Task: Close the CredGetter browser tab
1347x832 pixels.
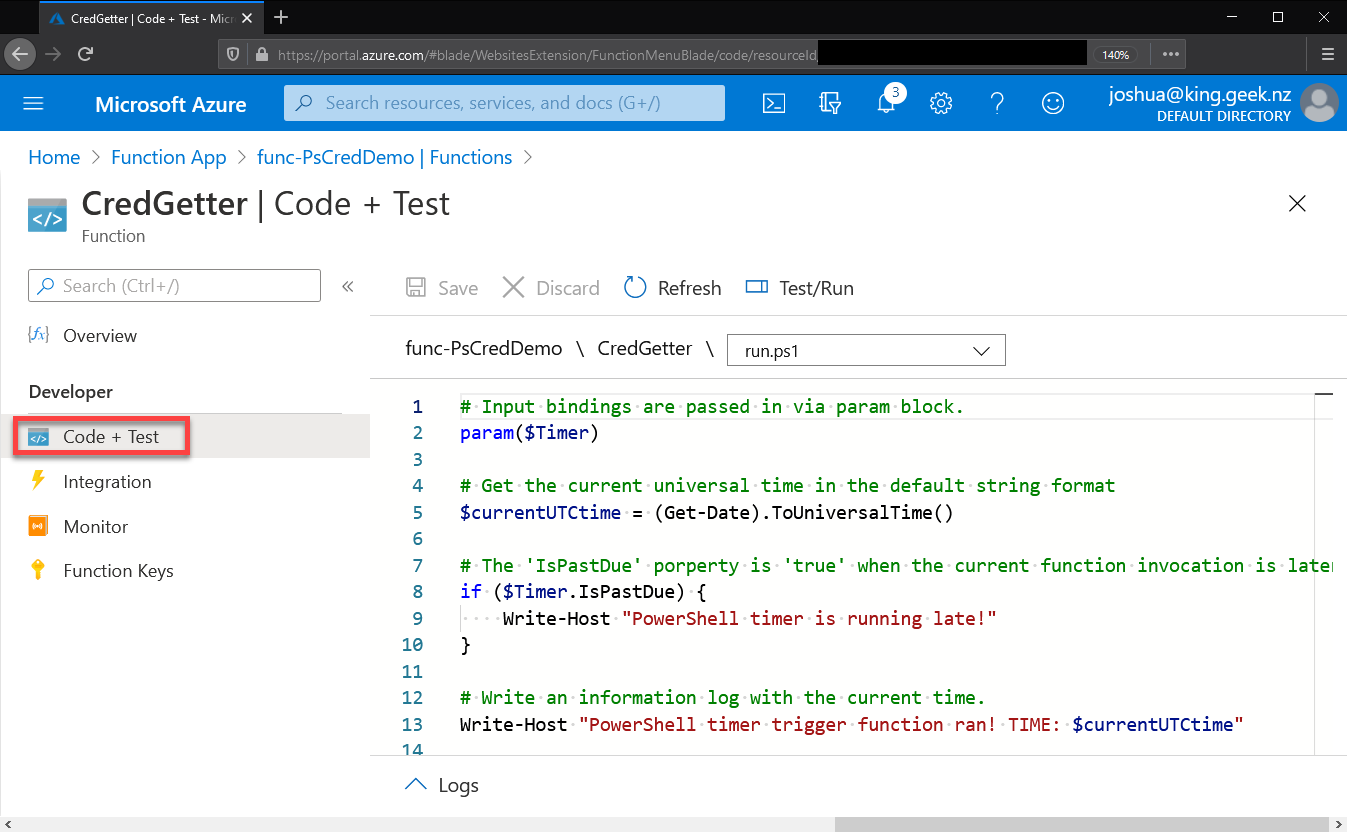Action: (x=248, y=18)
